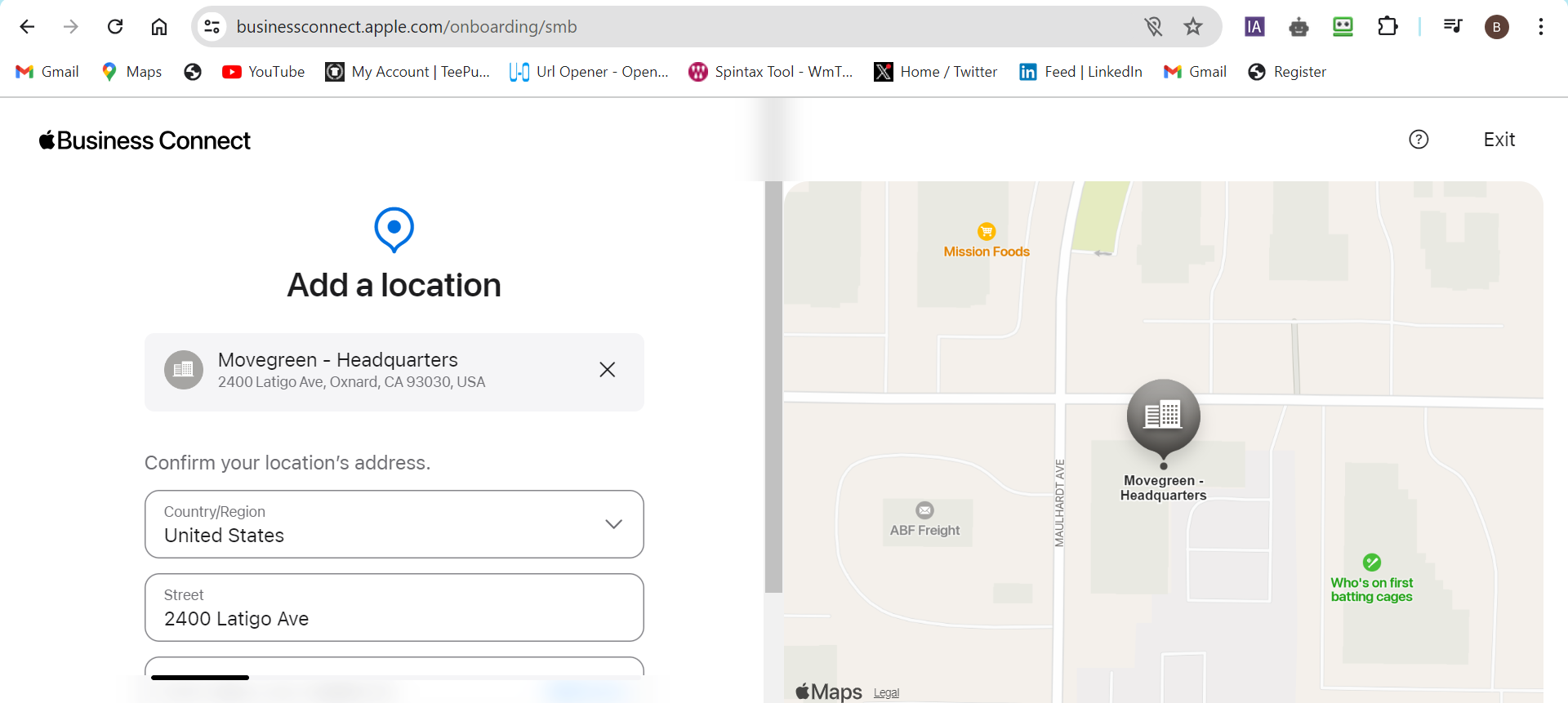The height and width of the screenshot is (703, 1568).
Task: Open the robot extension icon
Action: click(x=1298, y=27)
